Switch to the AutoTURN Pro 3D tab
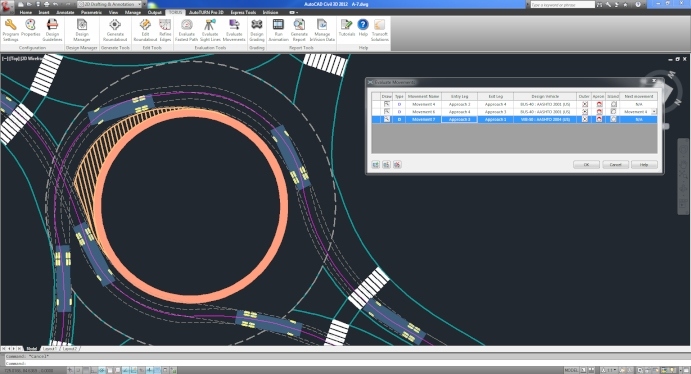691x374 pixels. 206,12
